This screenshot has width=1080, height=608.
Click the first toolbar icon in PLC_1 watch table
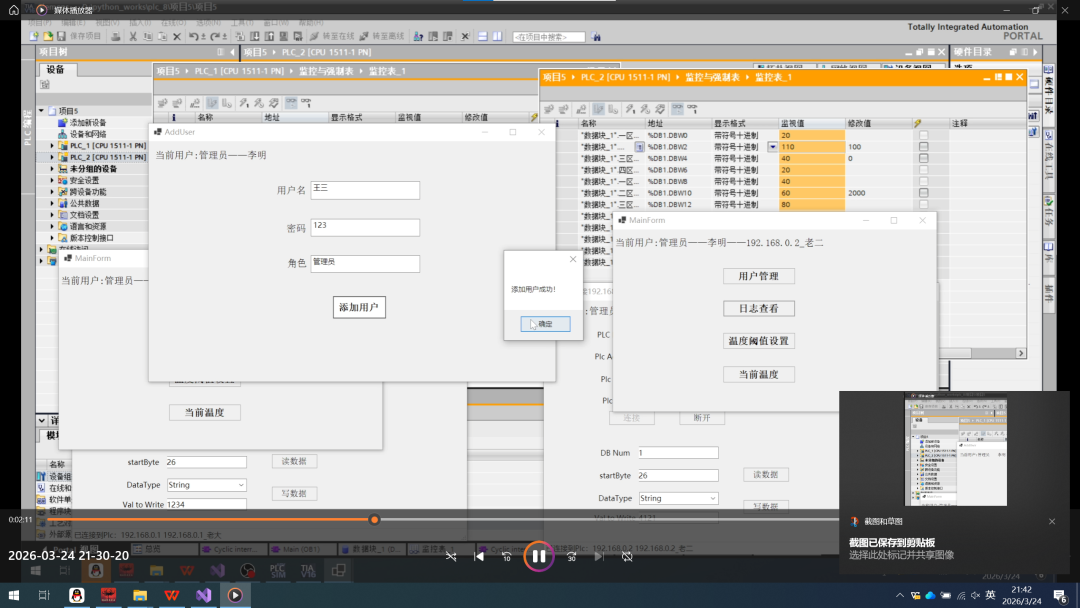pos(163,103)
